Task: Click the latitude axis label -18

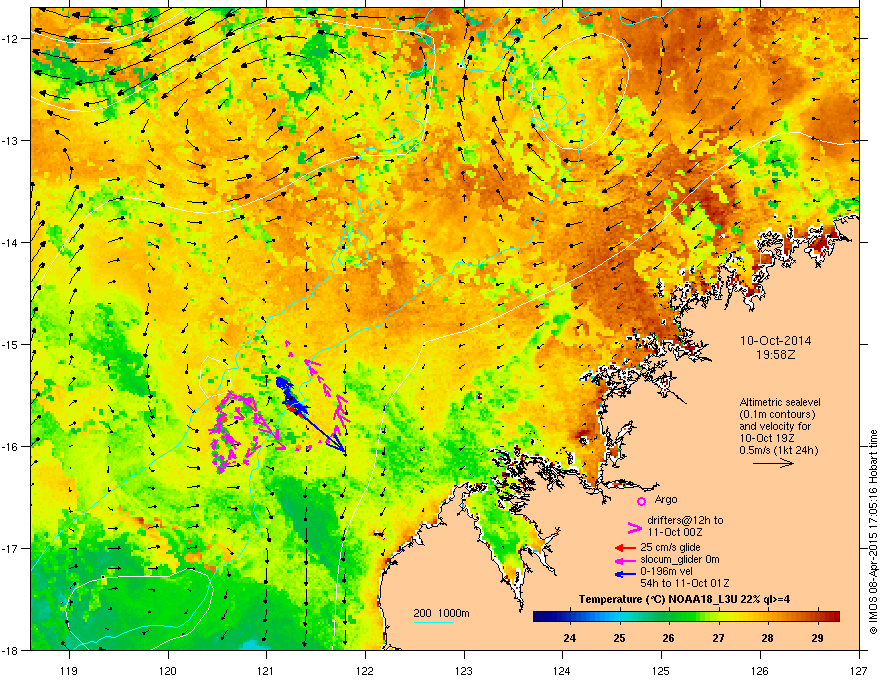Action: [11, 650]
